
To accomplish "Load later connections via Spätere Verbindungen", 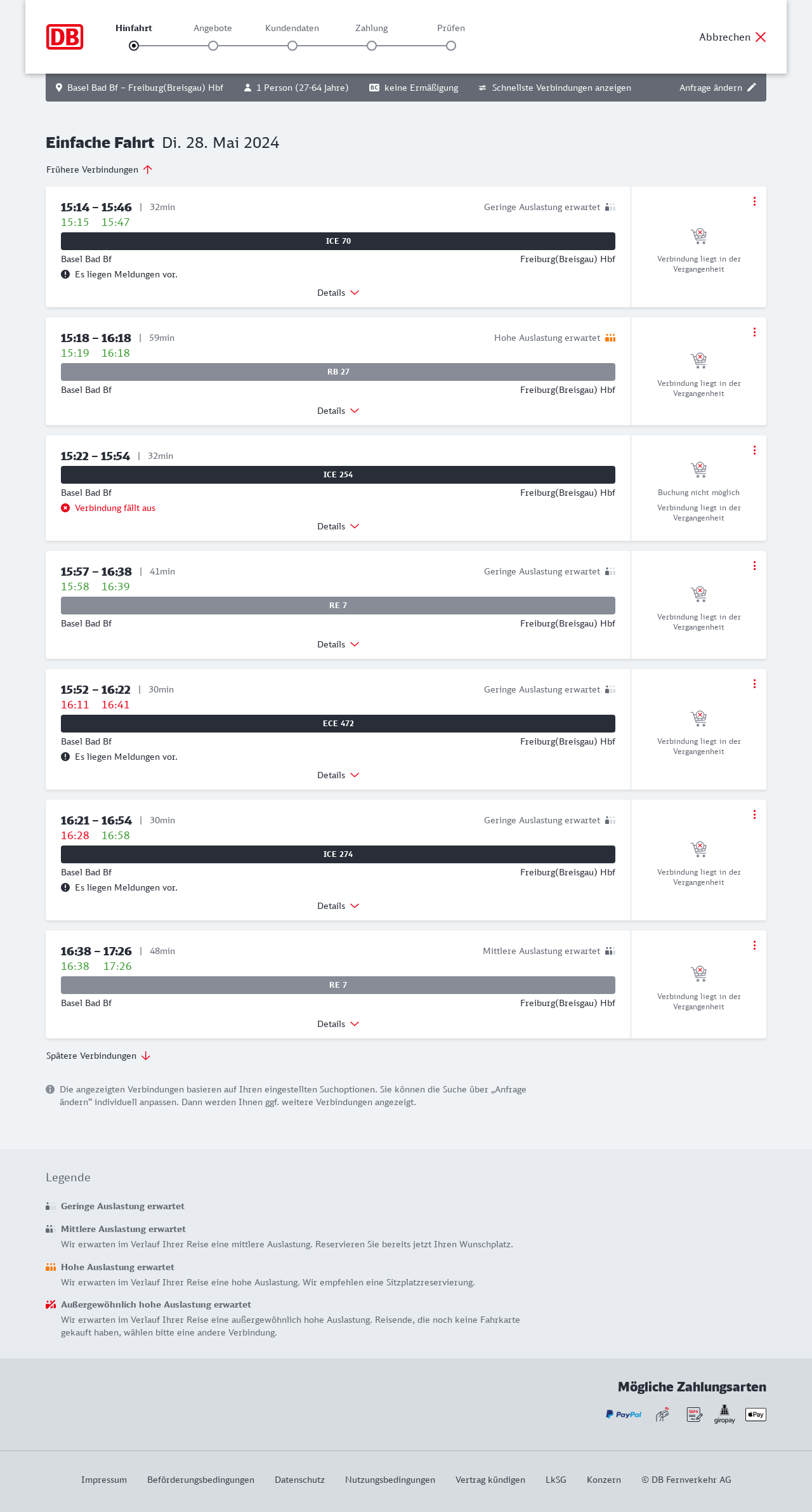I will click(98, 1056).
